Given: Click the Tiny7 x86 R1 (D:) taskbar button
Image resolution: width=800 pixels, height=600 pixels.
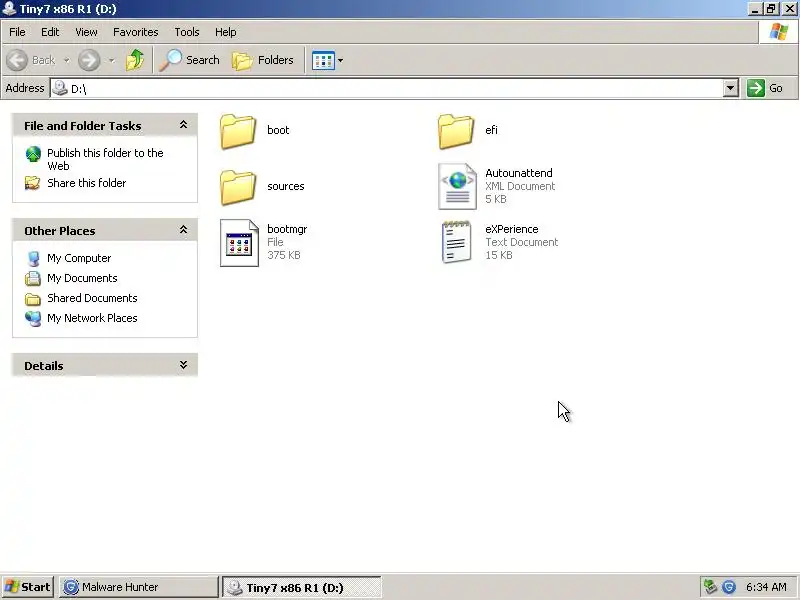Looking at the screenshot, I should point(302,587).
